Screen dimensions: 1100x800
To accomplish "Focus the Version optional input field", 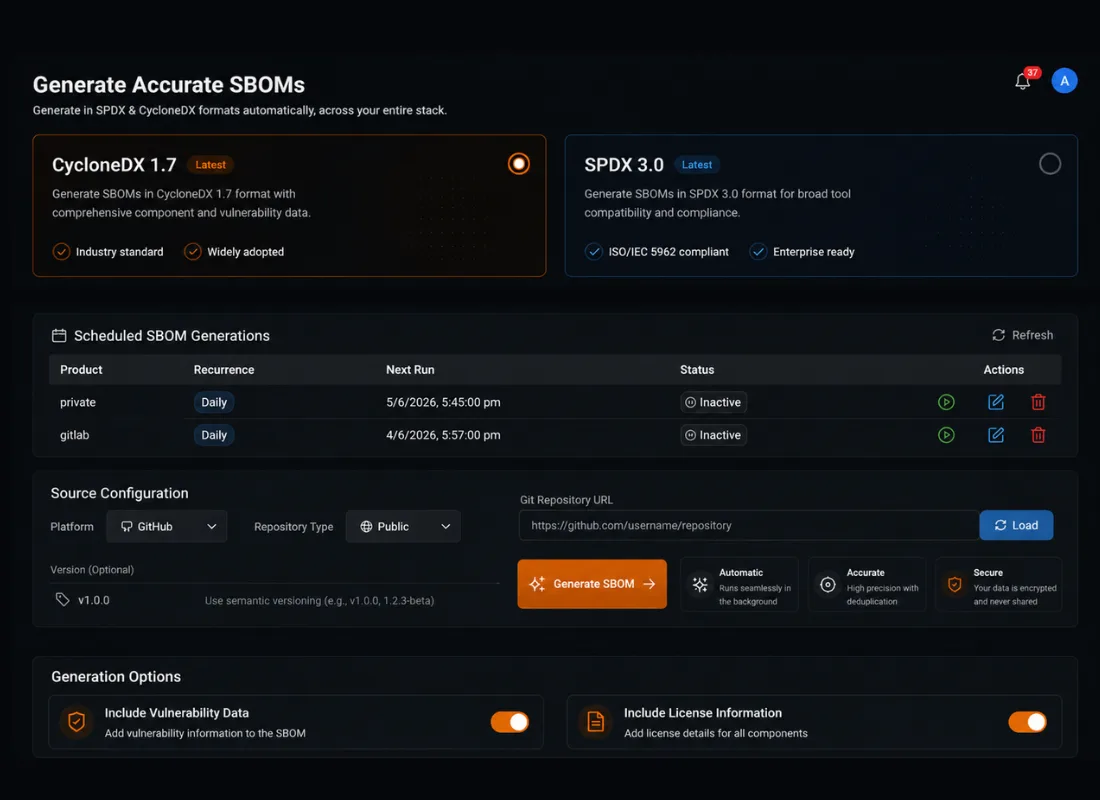I will 274,600.
